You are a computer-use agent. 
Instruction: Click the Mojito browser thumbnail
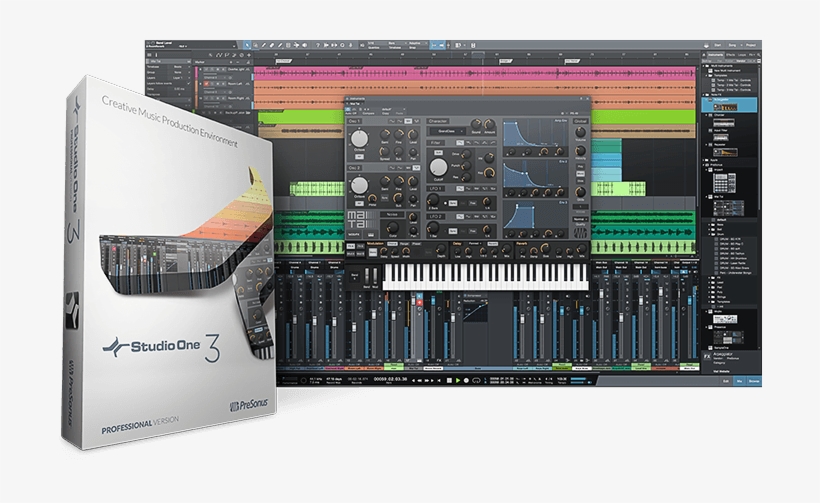point(725,319)
